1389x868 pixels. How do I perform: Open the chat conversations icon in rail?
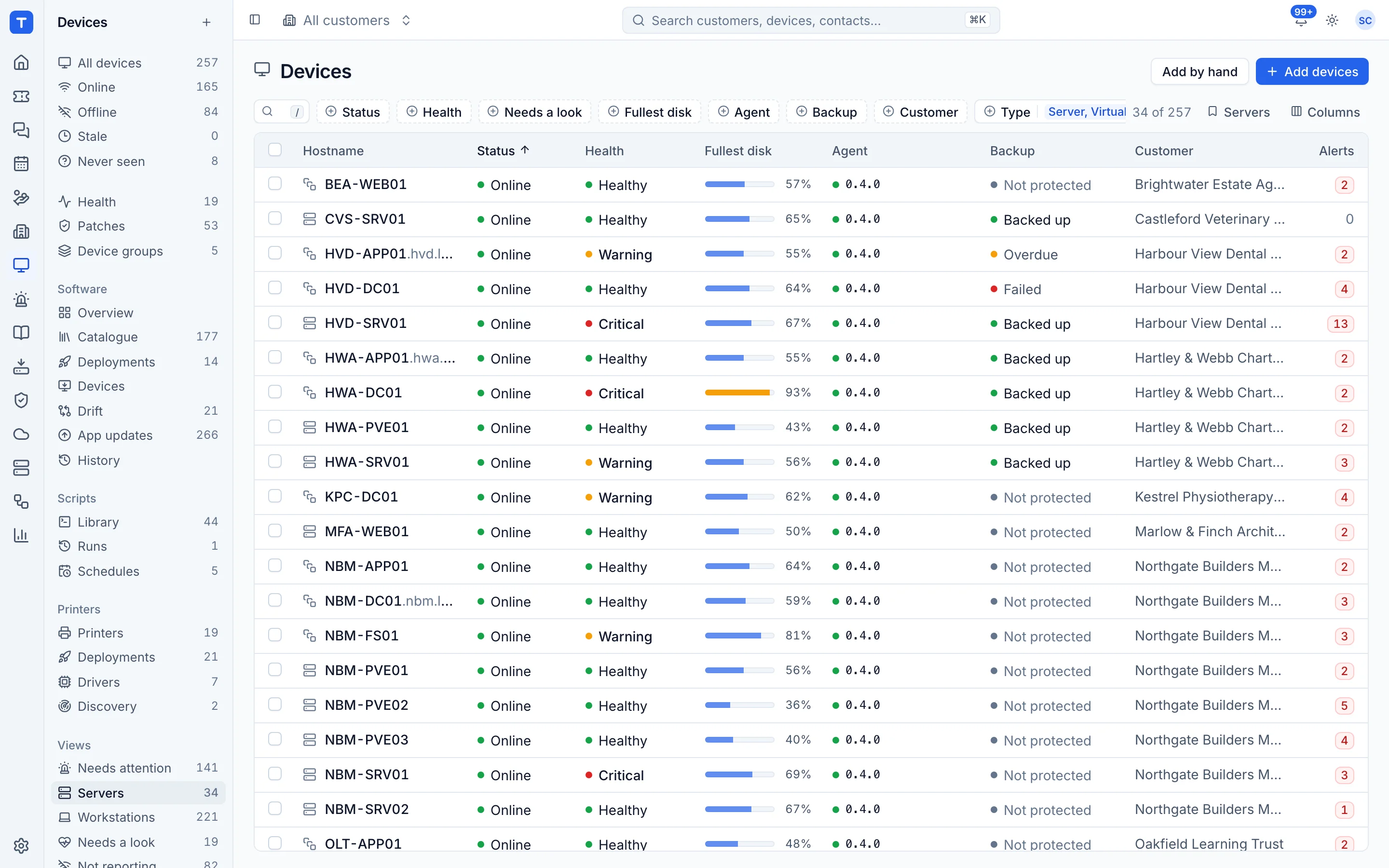click(x=21, y=130)
